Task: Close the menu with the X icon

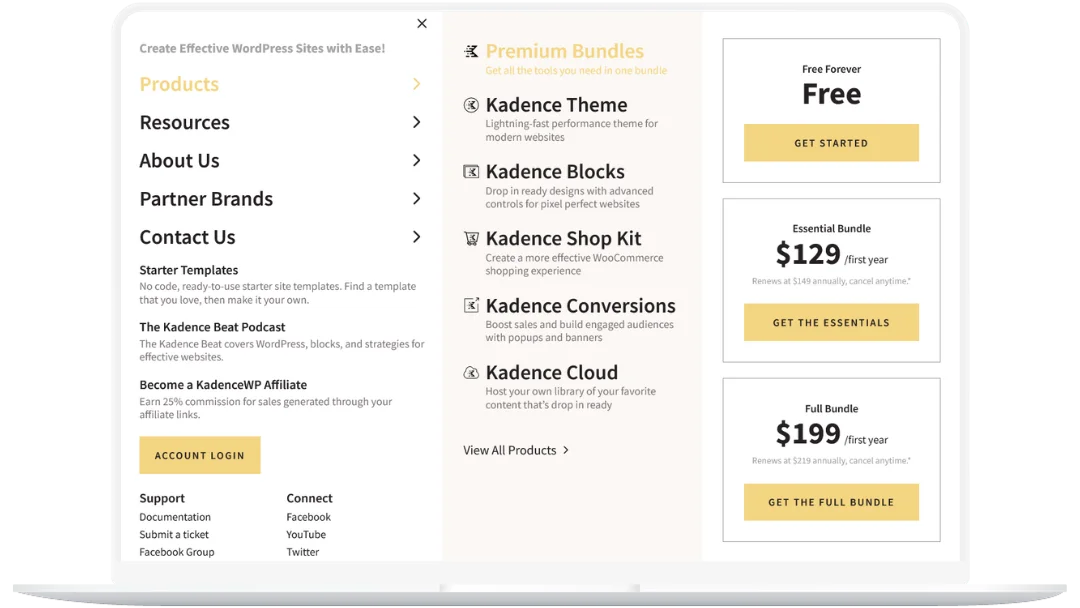Action: pyautogui.click(x=422, y=23)
